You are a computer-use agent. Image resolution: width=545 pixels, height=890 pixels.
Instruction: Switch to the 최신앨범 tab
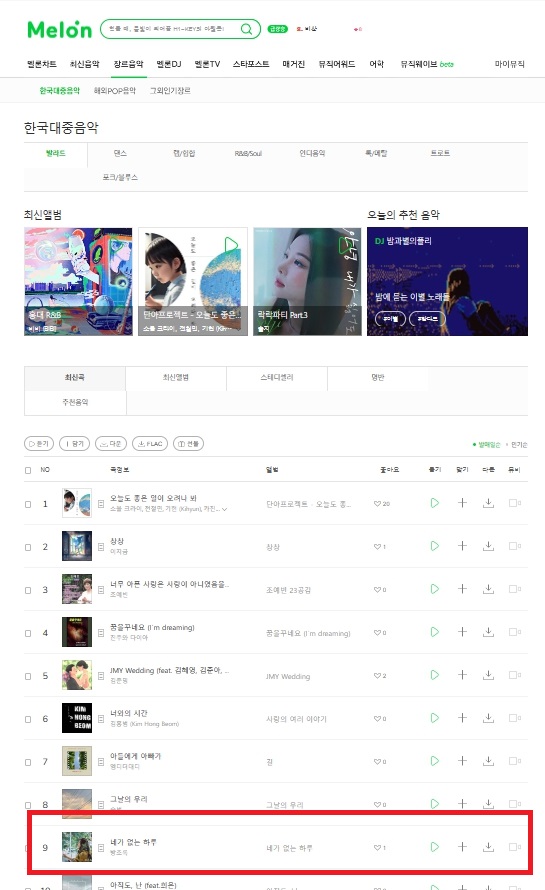(175, 377)
